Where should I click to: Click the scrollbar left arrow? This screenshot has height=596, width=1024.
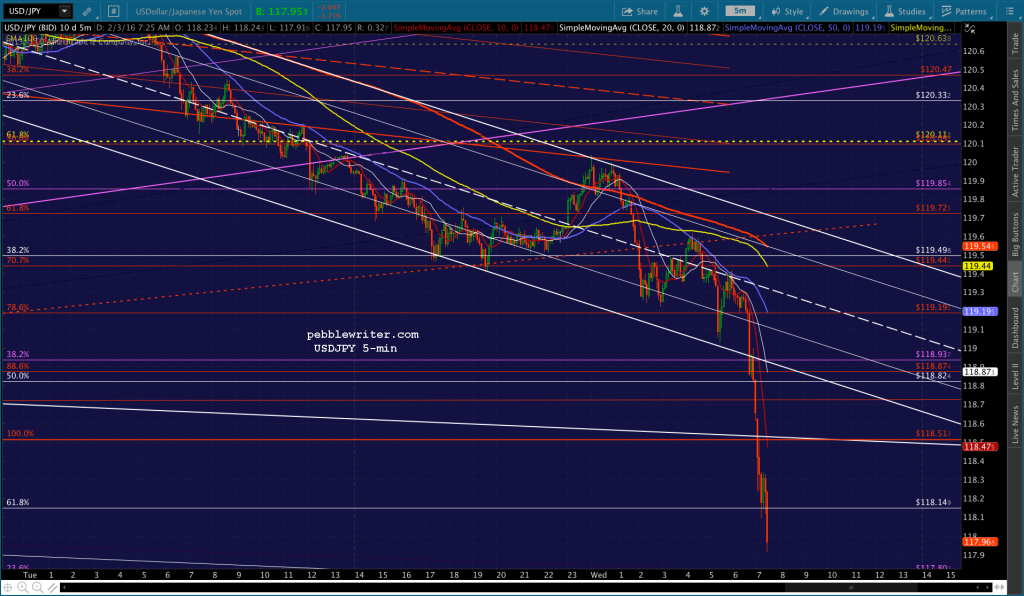point(64,588)
